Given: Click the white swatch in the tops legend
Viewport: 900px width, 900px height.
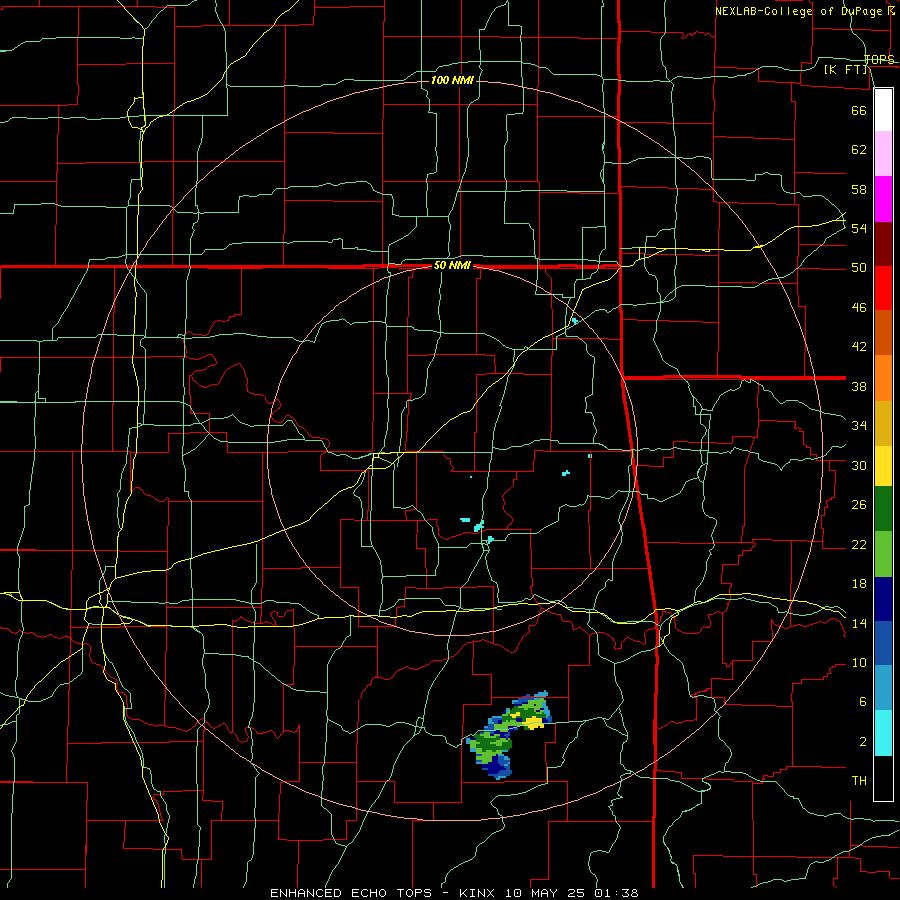Looking at the screenshot, I should point(883,110).
